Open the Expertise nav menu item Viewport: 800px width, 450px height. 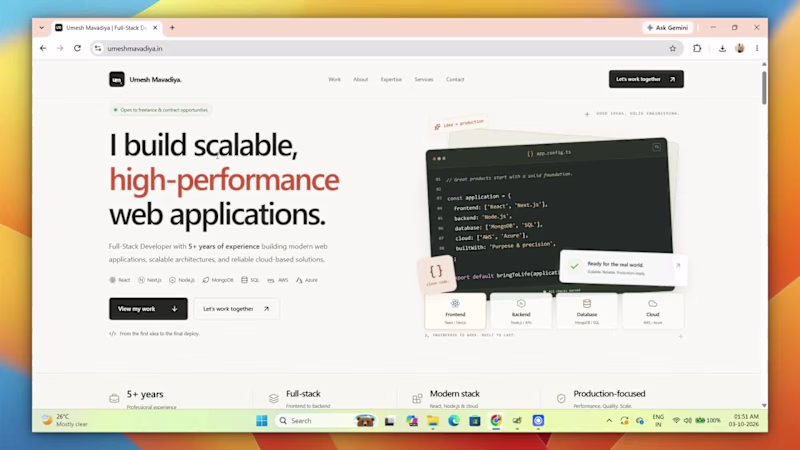[391, 80]
